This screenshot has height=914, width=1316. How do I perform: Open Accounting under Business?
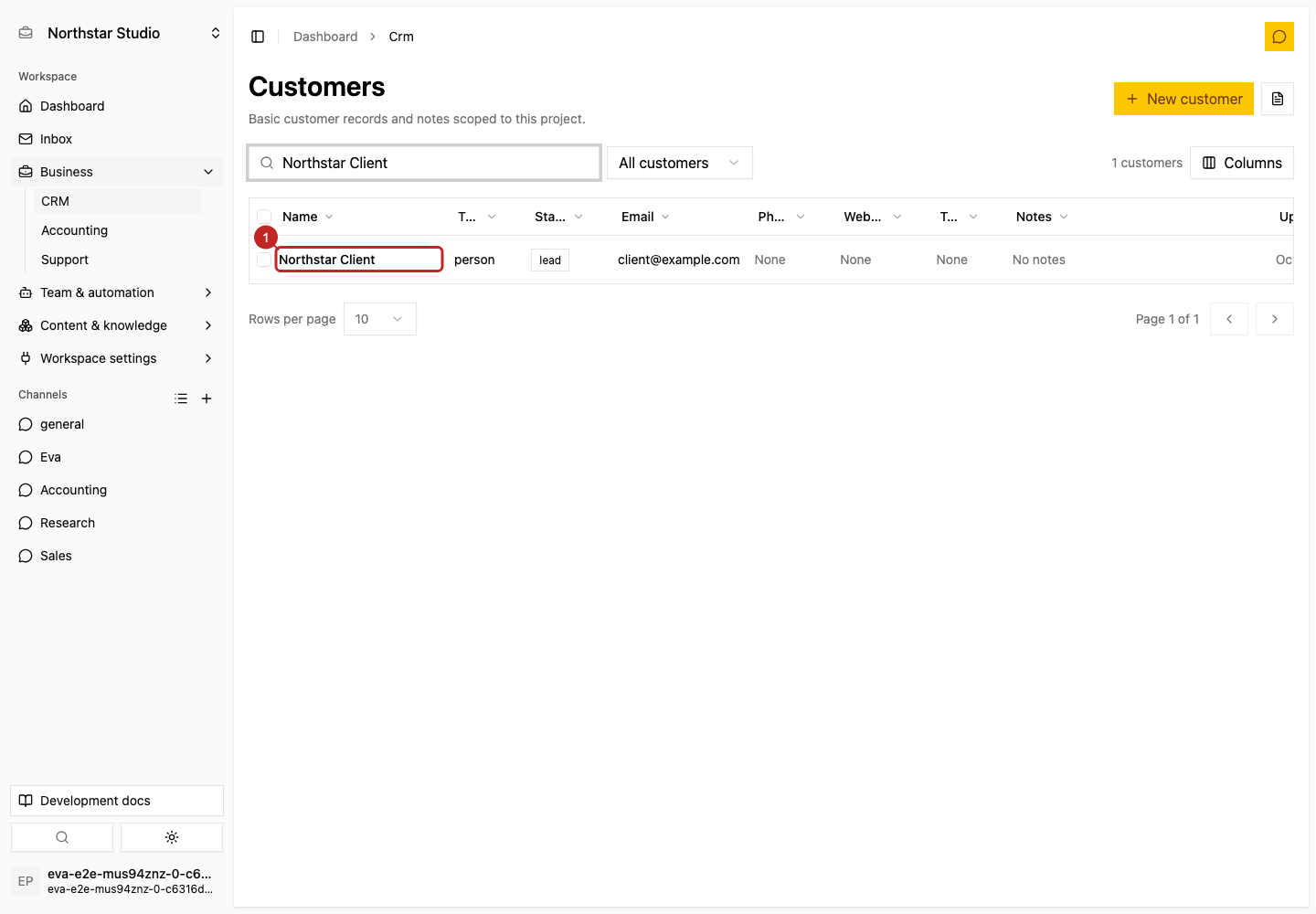click(117, 230)
